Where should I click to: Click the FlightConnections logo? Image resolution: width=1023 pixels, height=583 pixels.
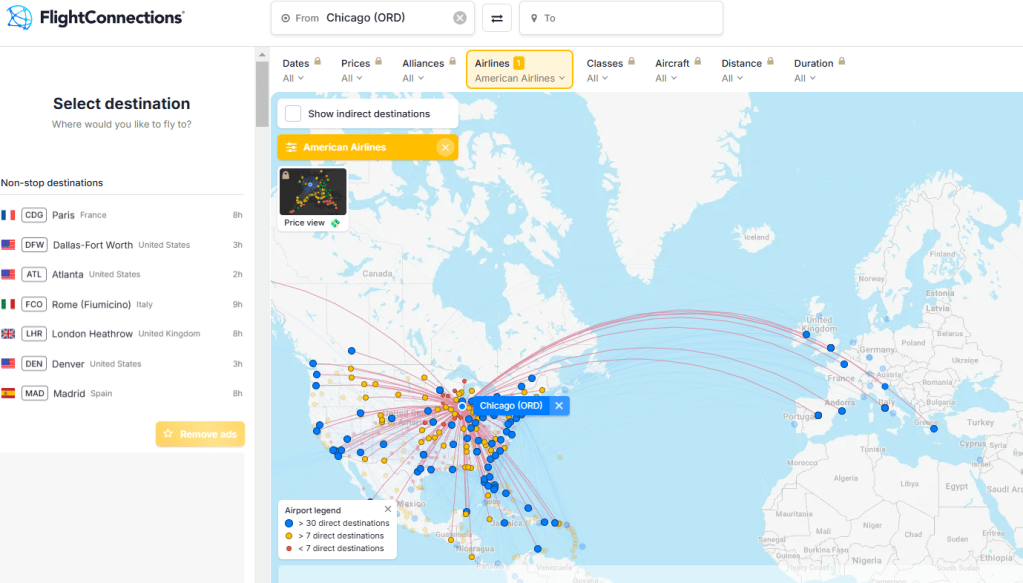(x=96, y=17)
